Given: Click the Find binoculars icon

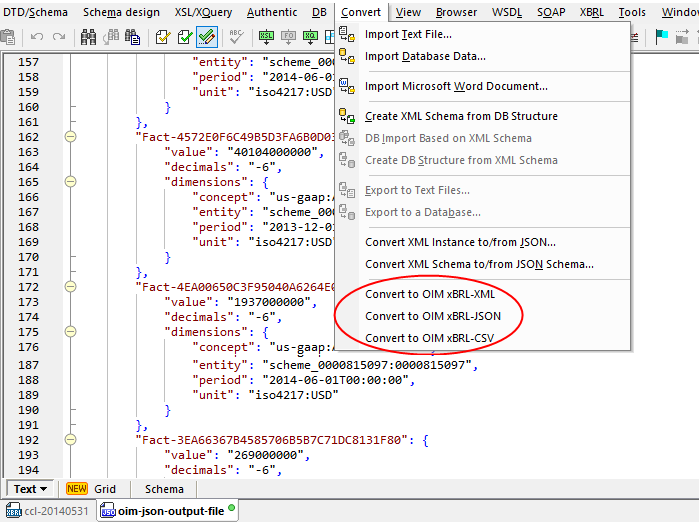Looking at the screenshot, I should [88, 37].
